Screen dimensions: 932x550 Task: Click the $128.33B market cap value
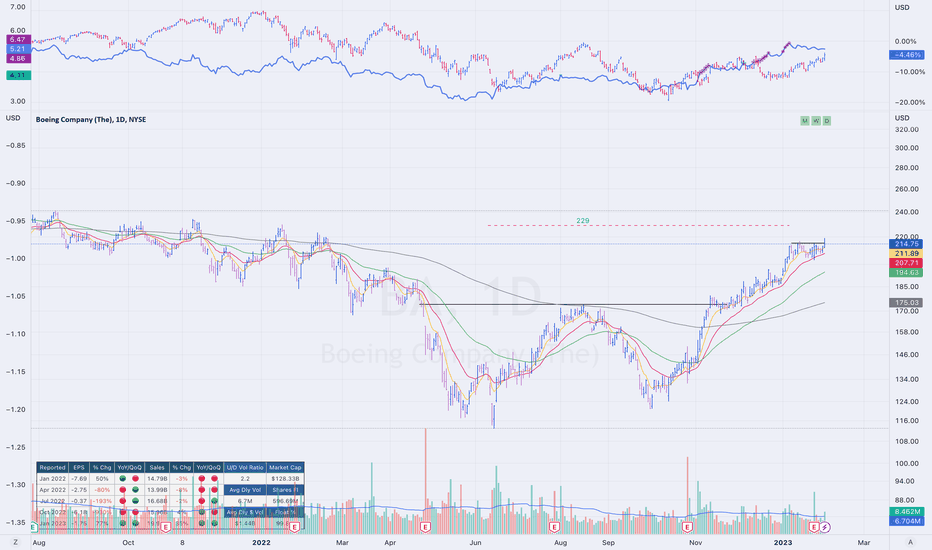(x=285, y=479)
